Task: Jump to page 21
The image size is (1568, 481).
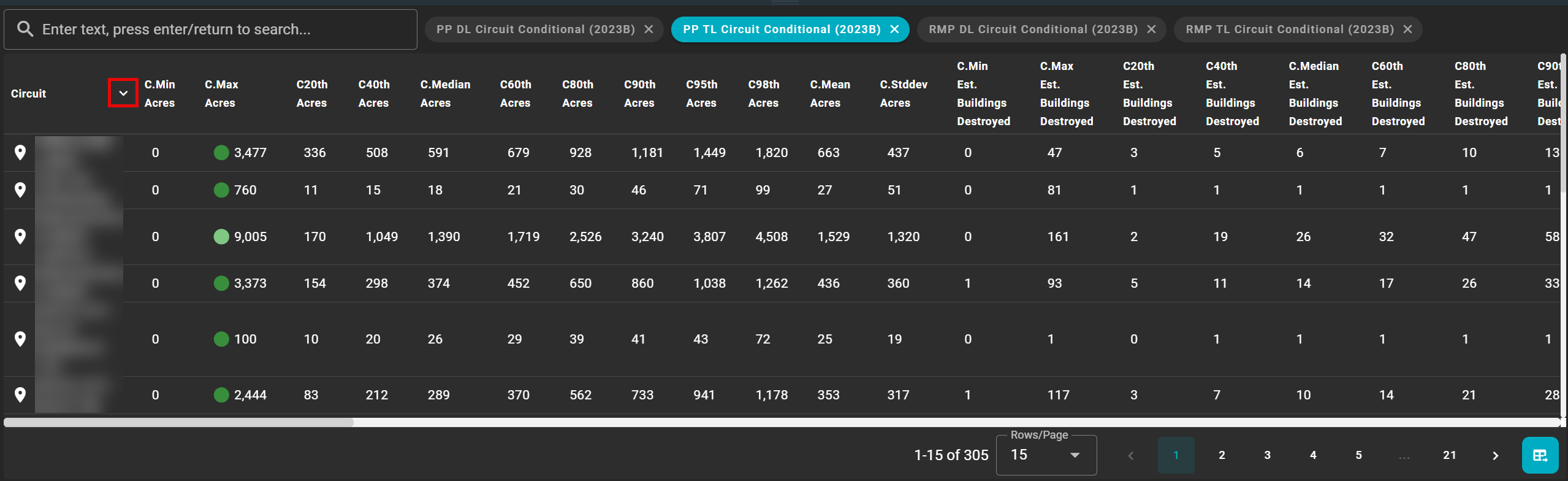Action: tap(1449, 455)
